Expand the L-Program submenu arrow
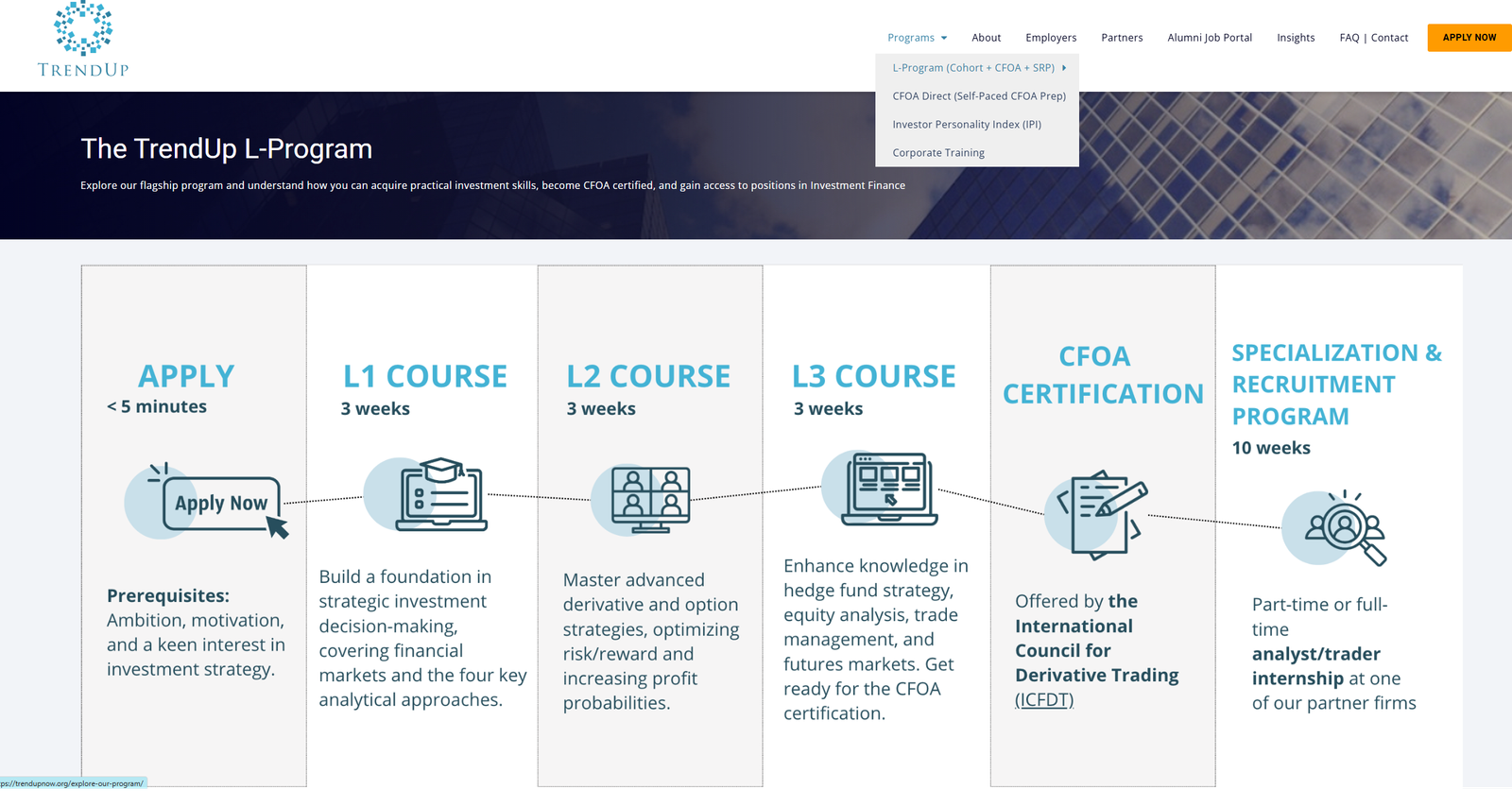Screen dimensions: 1512x807 click(1064, 68)
